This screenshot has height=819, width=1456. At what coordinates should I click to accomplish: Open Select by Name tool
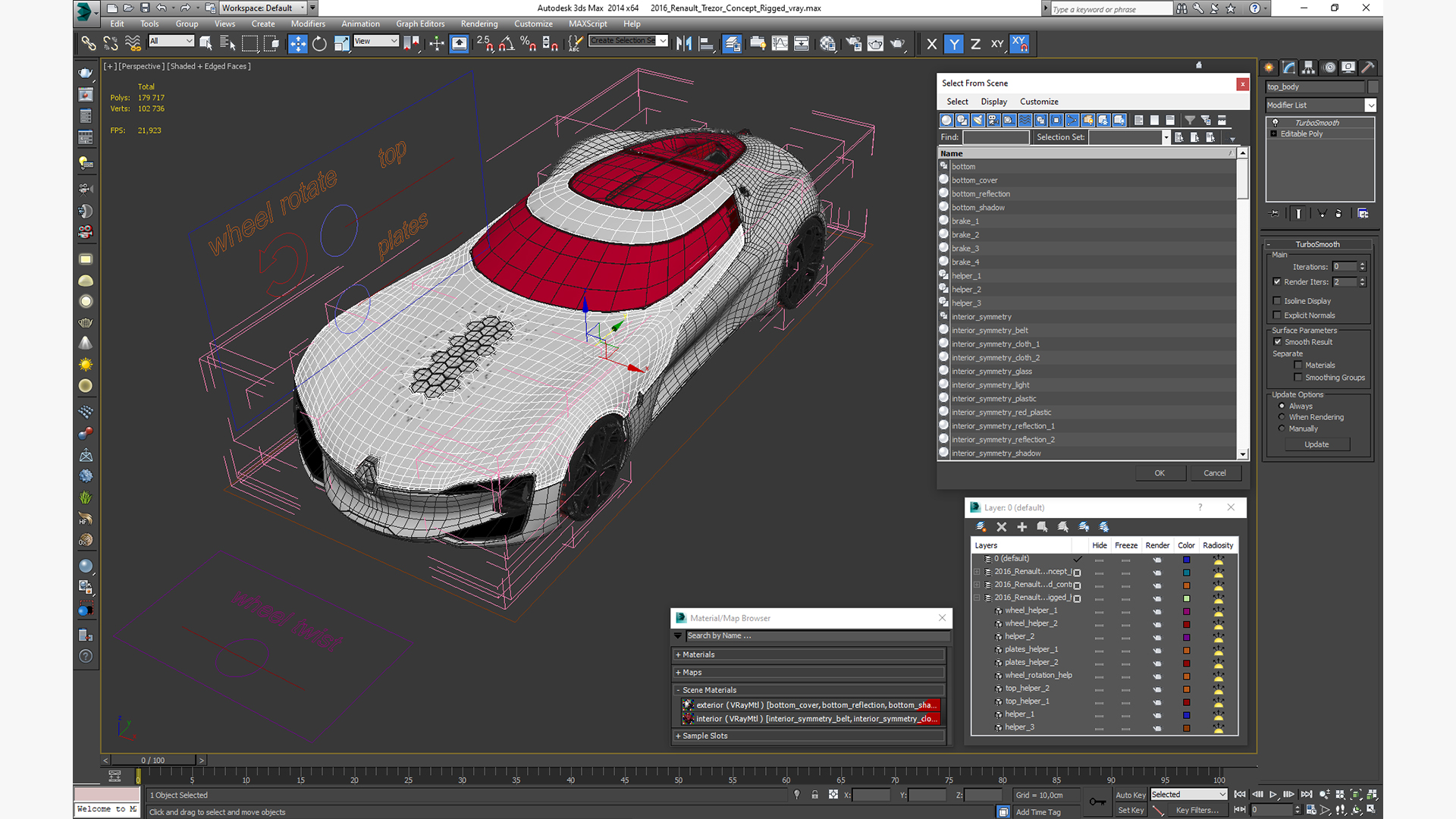pos(227,44)
